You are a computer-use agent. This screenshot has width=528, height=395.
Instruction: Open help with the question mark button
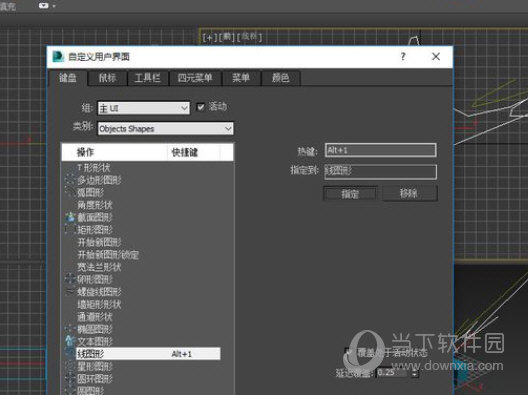tap(403, 56)
